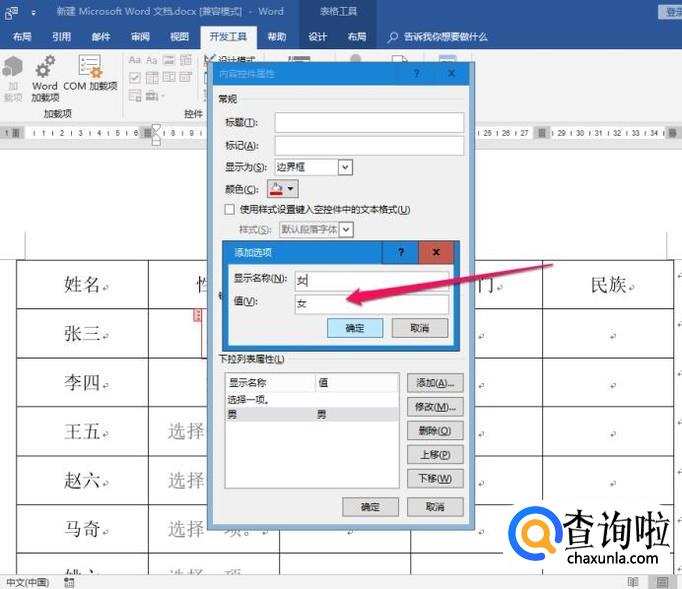Viewport: 682px width, 589px height.
Task: Click the quick access toolbar icon in title bar
Action: click(x=11, y=13)
